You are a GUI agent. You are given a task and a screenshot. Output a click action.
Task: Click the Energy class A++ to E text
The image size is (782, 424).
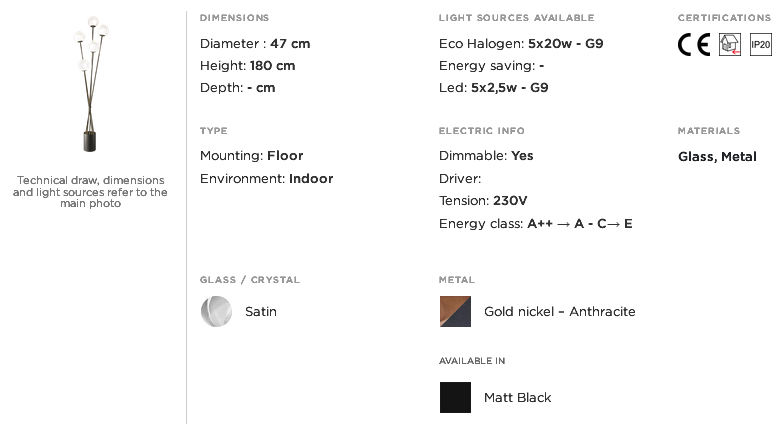click(536, 223)
